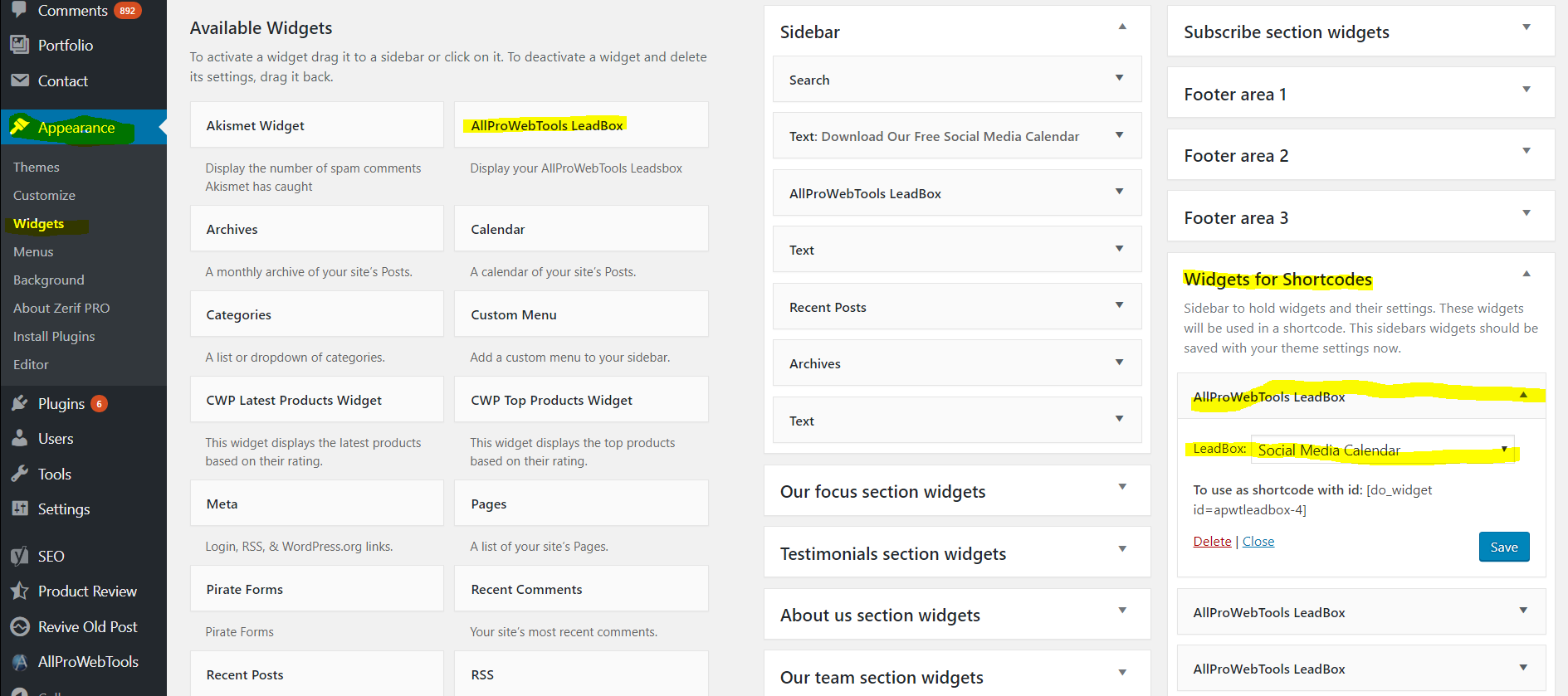Click the Meta available widget
1568x696 pixels.
tap(317, 504)
